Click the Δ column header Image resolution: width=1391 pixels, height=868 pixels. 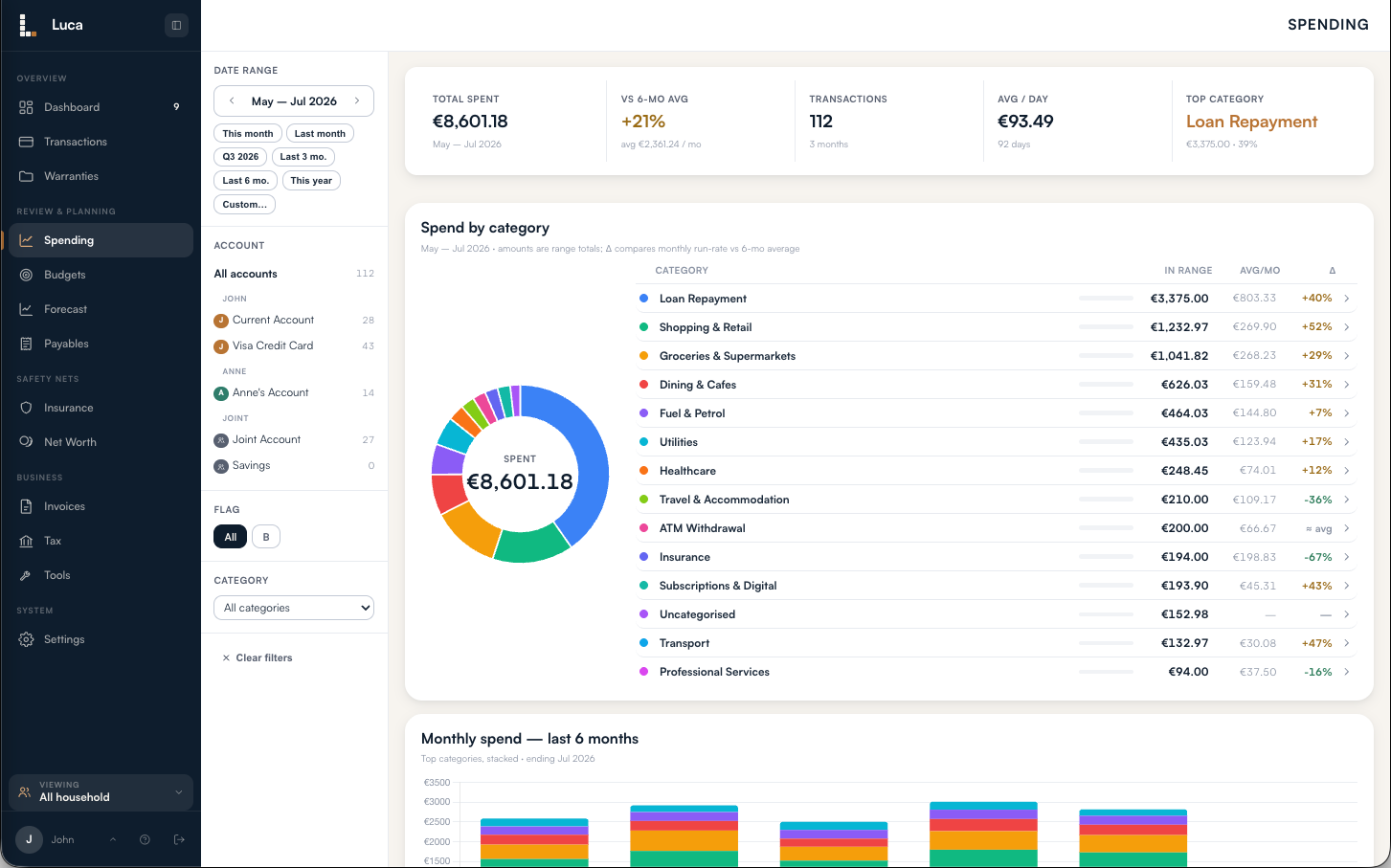tap(1332, 271)
